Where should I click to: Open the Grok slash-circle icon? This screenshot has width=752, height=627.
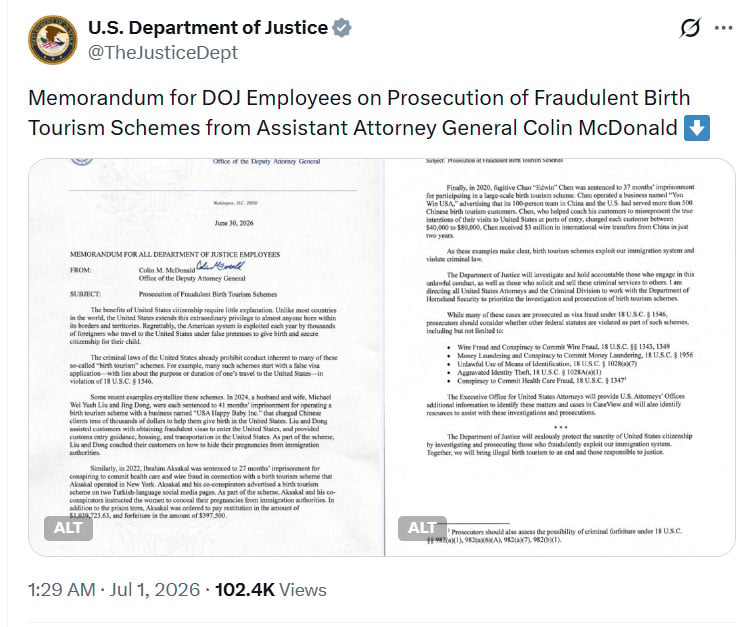tap(690, 27)
